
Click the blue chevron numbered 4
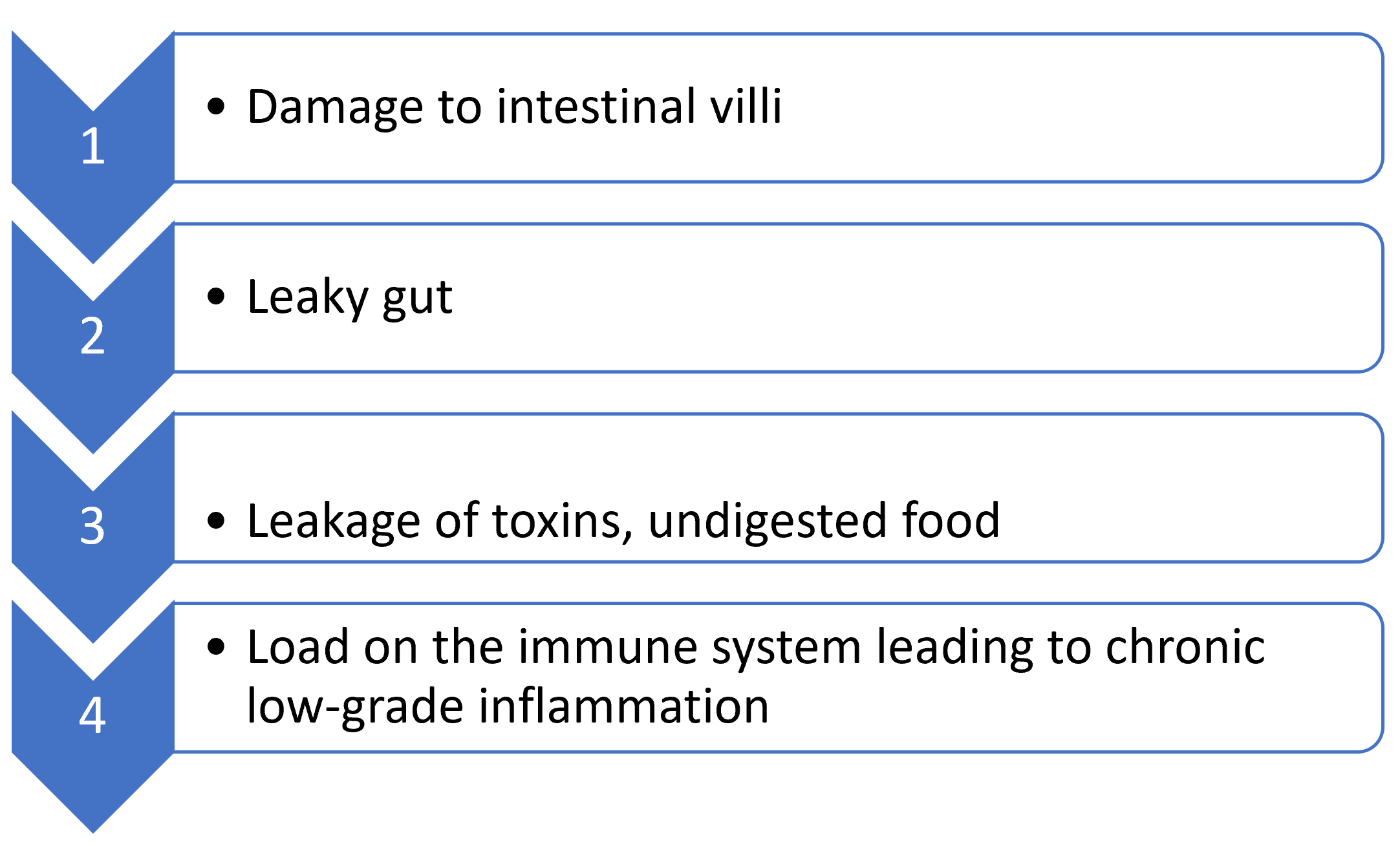93,715
